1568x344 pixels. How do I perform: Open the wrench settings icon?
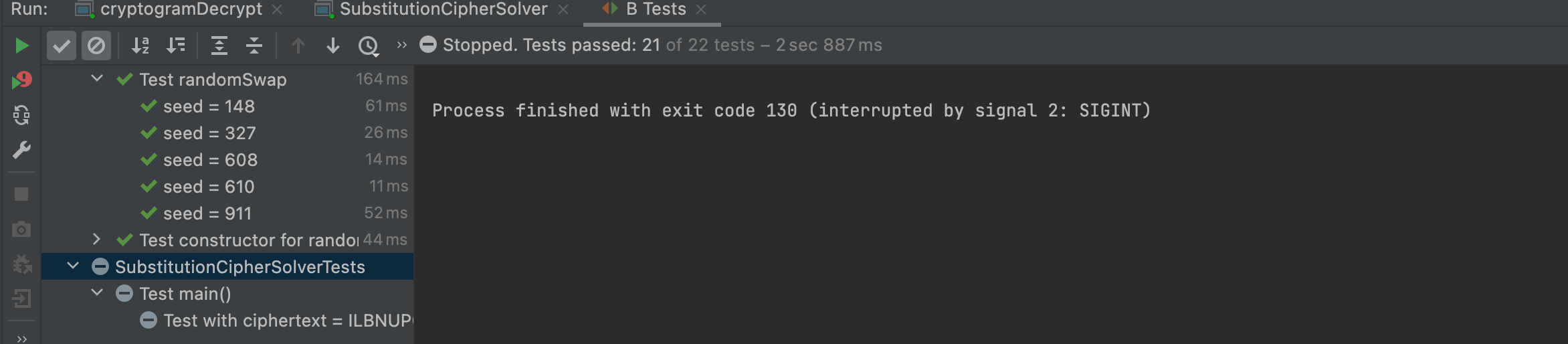point(21,150)
